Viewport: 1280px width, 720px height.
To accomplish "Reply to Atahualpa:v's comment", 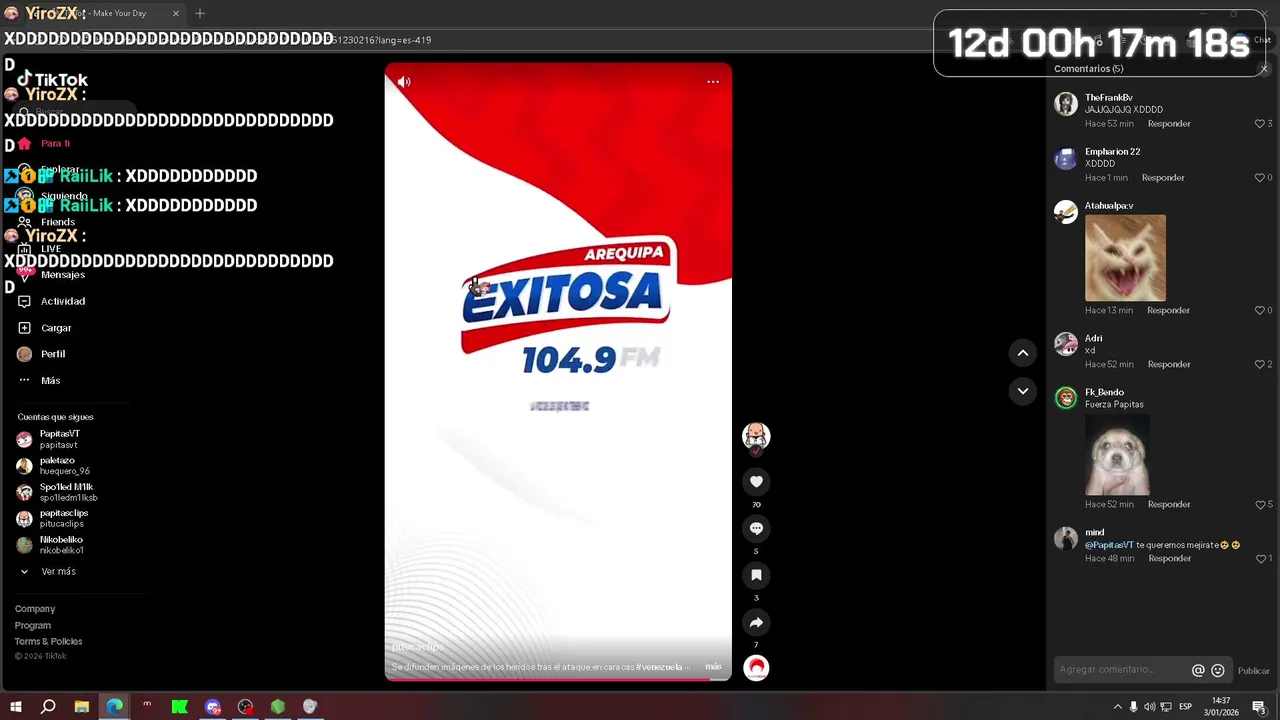I will pyautogui.click(x=1168, y=311).
